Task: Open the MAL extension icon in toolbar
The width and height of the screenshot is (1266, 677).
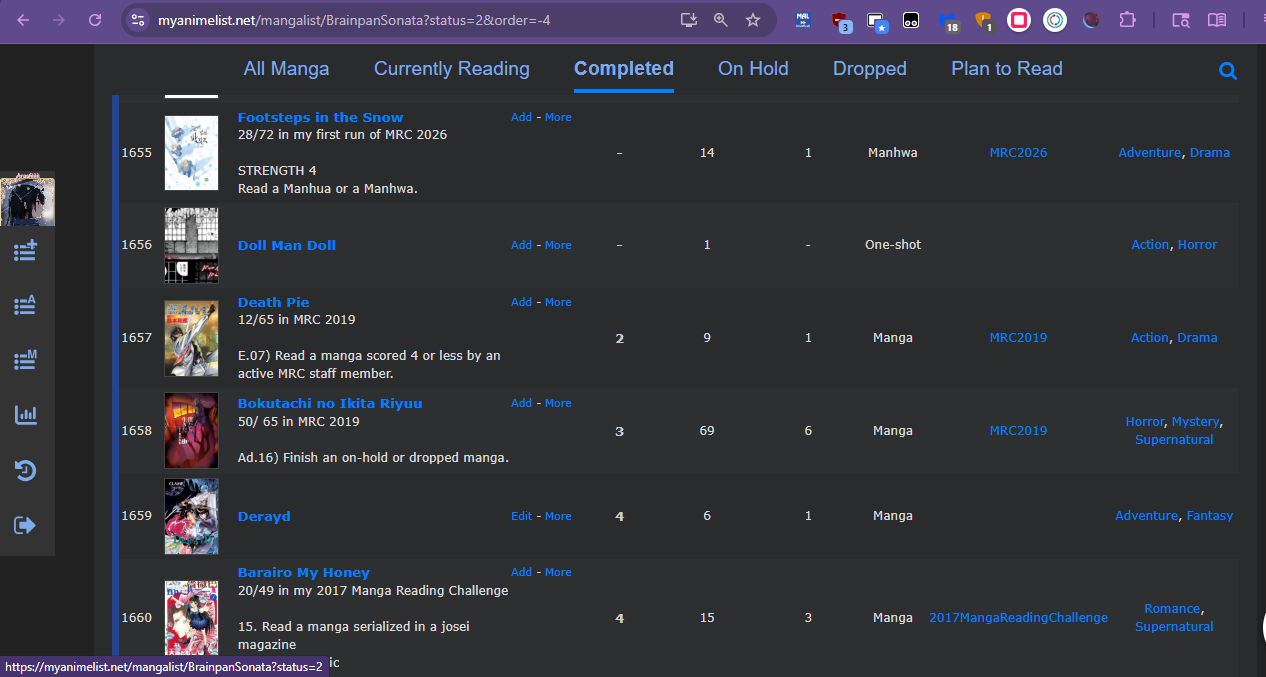Action: (803, 20)
